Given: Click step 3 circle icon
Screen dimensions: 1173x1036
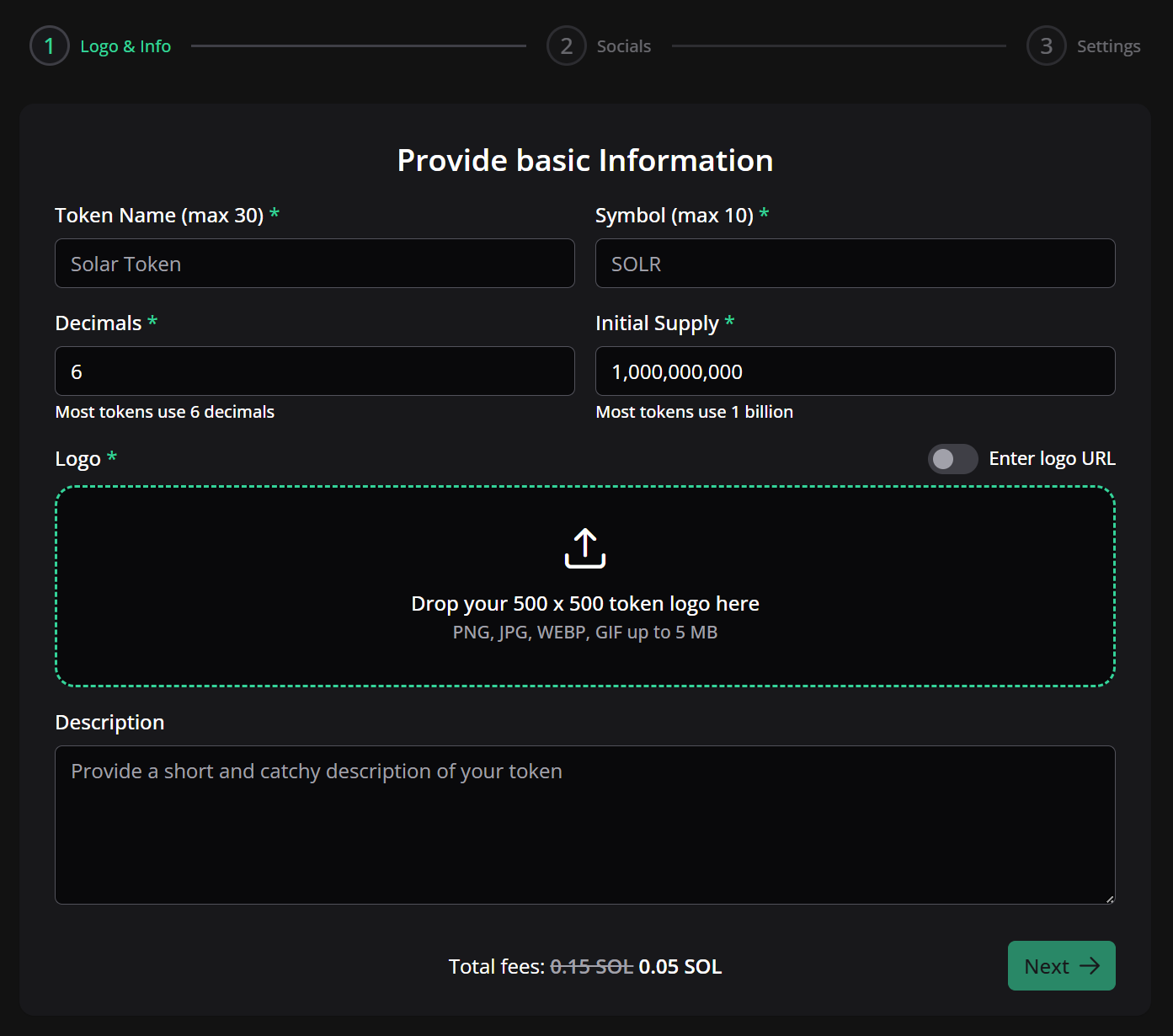Looking at the screenshot, I should [1047, 45].
